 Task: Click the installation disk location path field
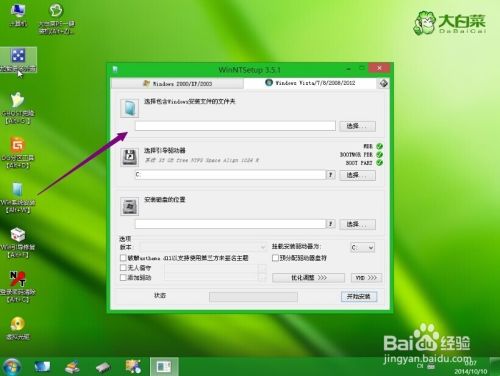point(231,224)
